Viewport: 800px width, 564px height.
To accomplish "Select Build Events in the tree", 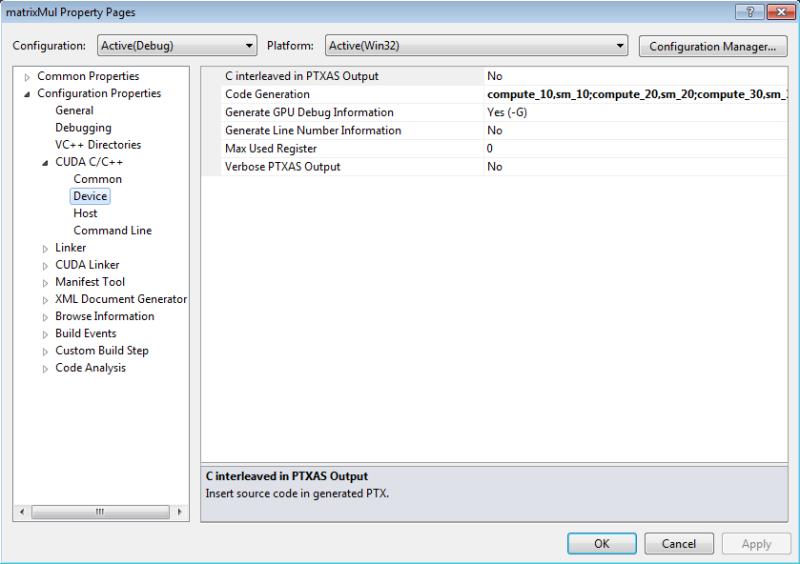I will coord(86,333).
